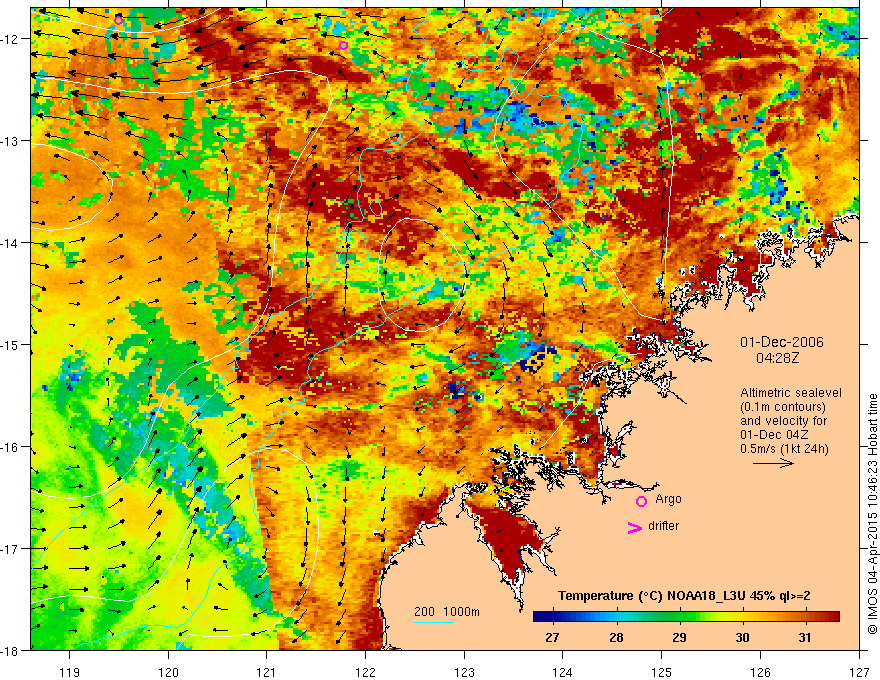Click latitude axis label '-16'
Screen dimensions: 880x680
pos(10,447)
